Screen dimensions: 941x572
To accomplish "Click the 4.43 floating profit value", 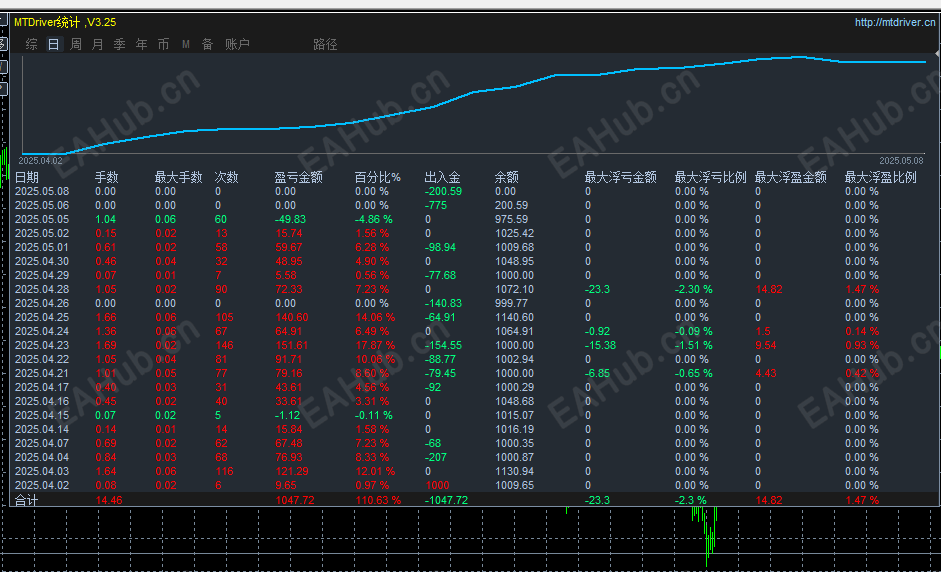I will tap(766, 373).
